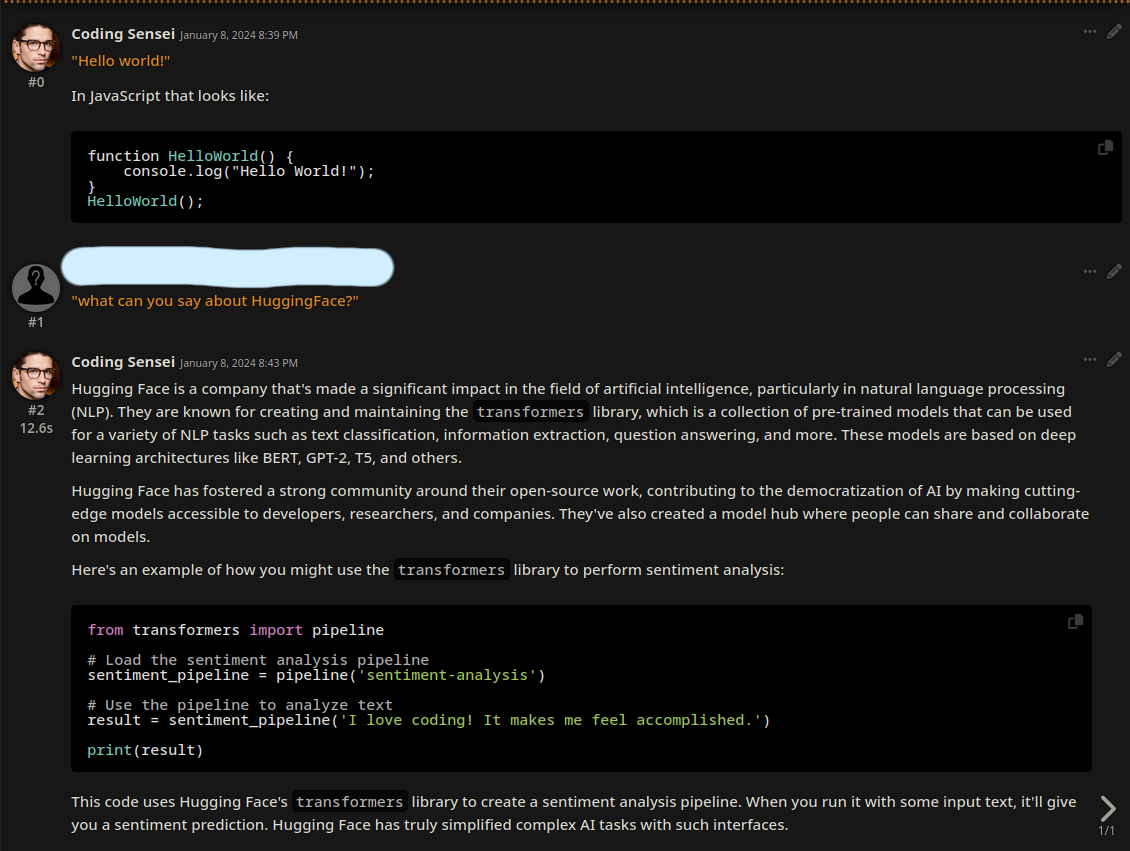The width and height of the screenshot is (1130, 851).
Task: Click Coding Sensei avatar on message #2
Action: tap(36, 375)
